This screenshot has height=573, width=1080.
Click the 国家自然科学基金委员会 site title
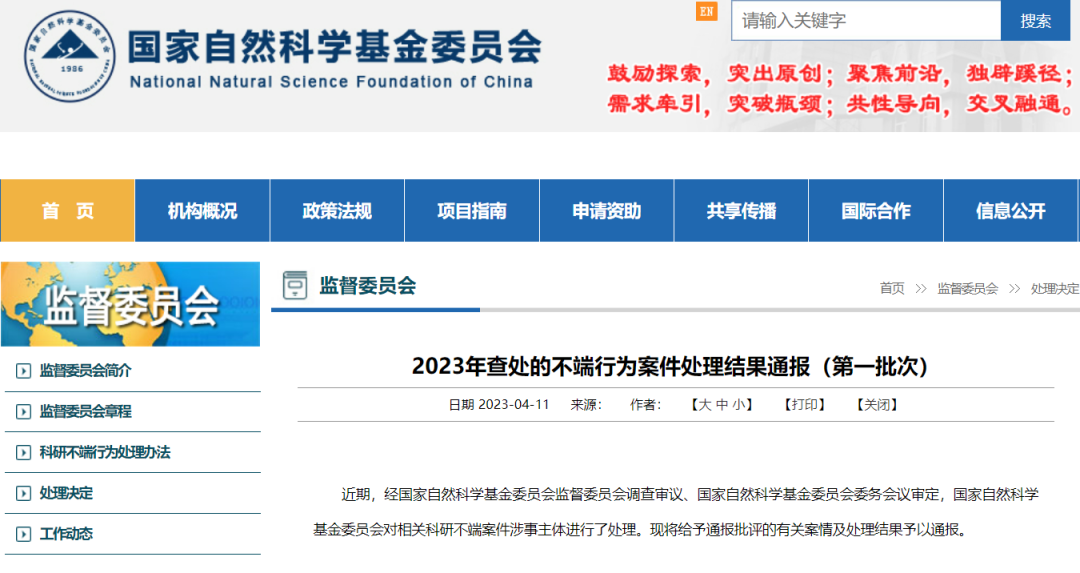click(x=335, y=47)
